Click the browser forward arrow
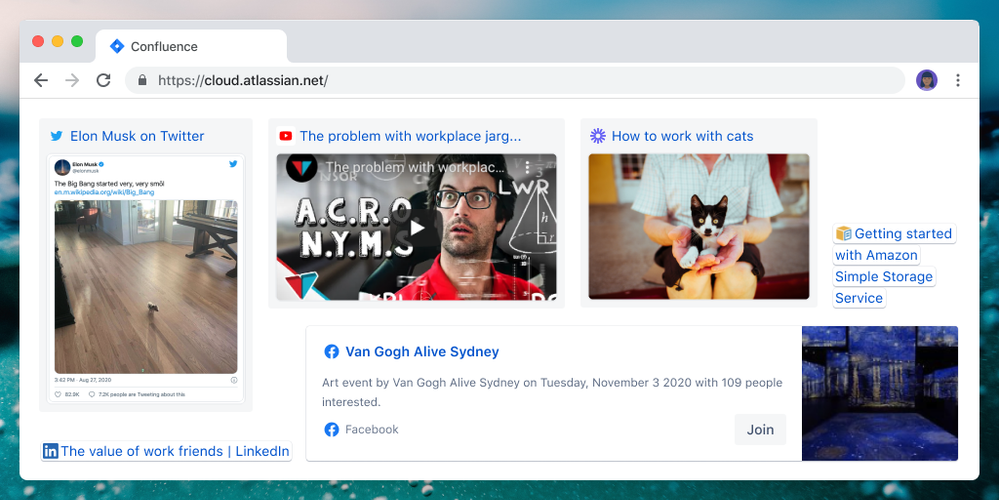Screen dimensions: 999x500 click(72, 80)
